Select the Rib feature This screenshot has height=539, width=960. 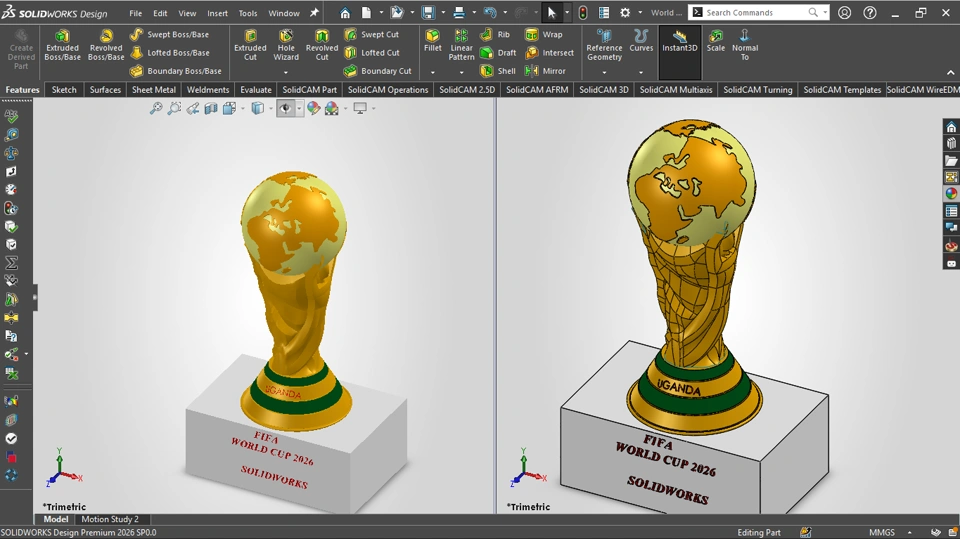(495, 35)
